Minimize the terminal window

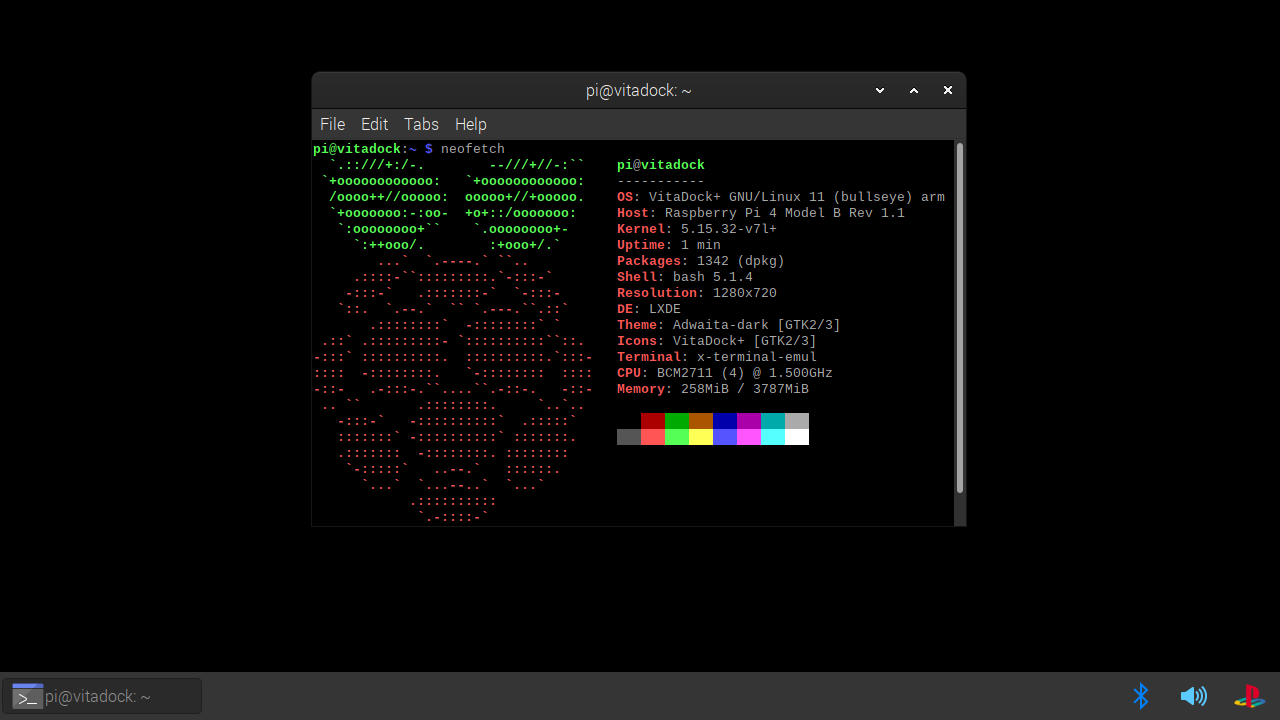tap(880, 90)
